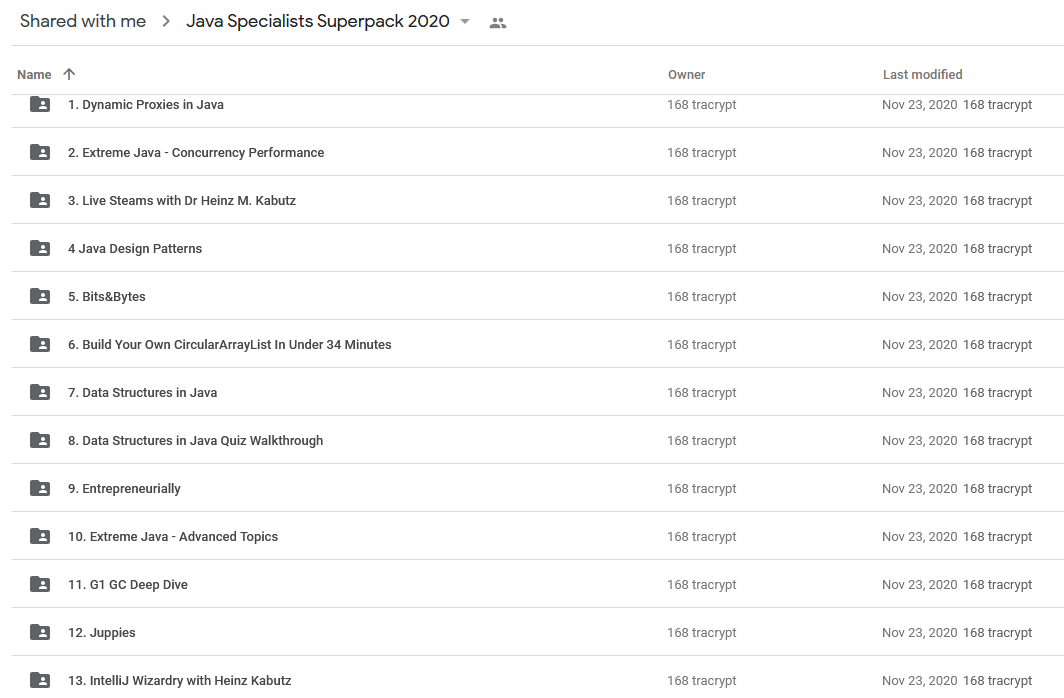The image size is (1064, 698).
Task: Select the '12. Juppies' folder name
Action: [x=102, y=633]
